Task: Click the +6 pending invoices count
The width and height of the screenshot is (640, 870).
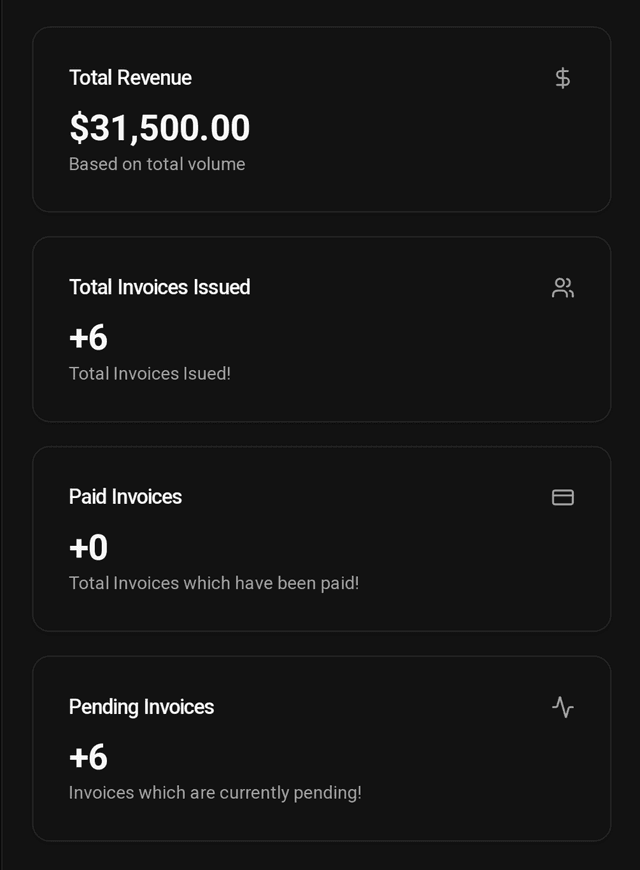Action: coord(88,757)
